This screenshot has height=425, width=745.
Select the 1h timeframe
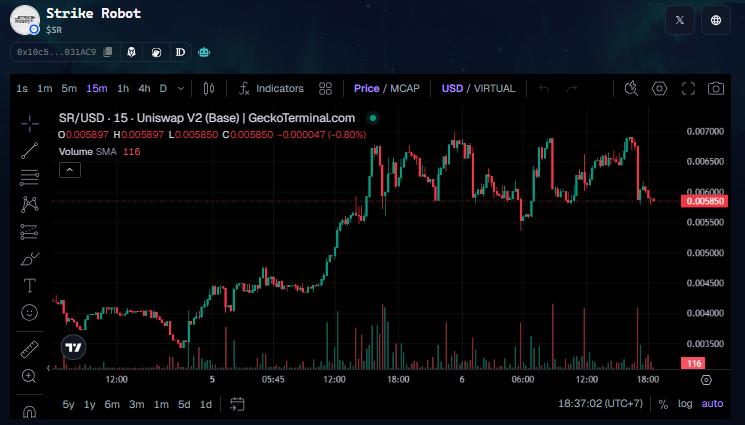click(123, 88)
